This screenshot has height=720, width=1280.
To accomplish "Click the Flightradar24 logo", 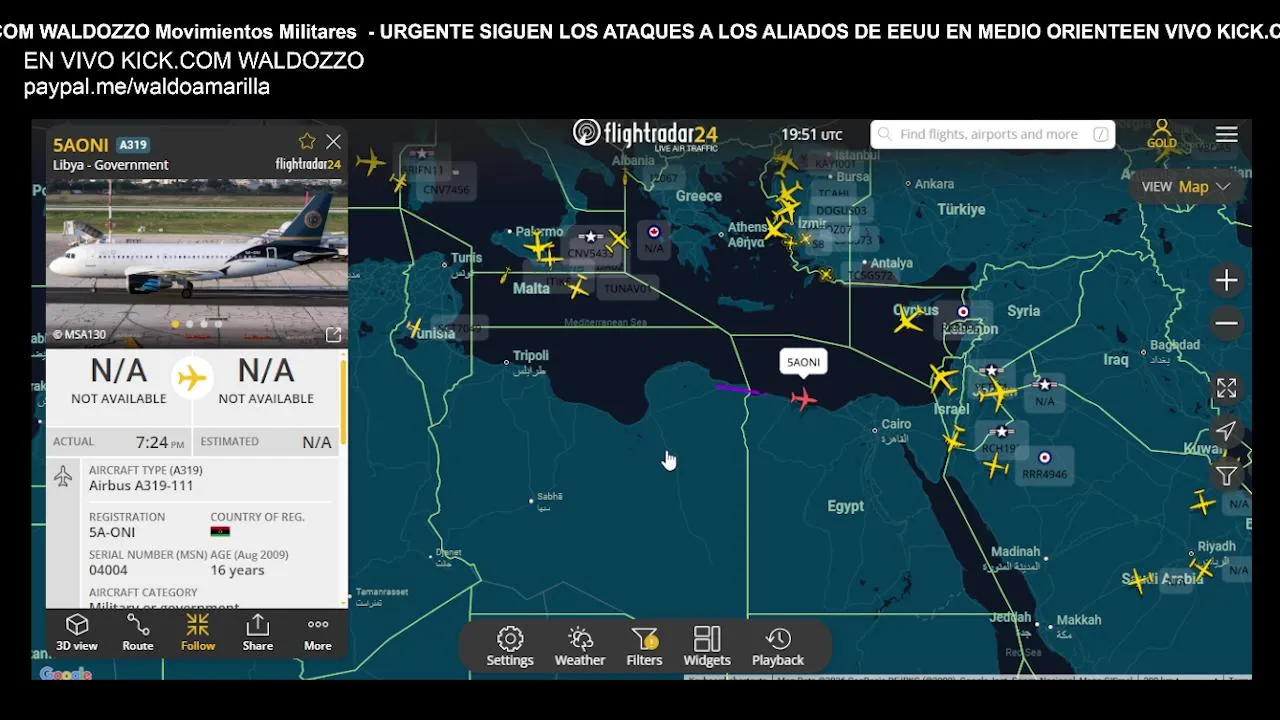I will coord(645,135).
